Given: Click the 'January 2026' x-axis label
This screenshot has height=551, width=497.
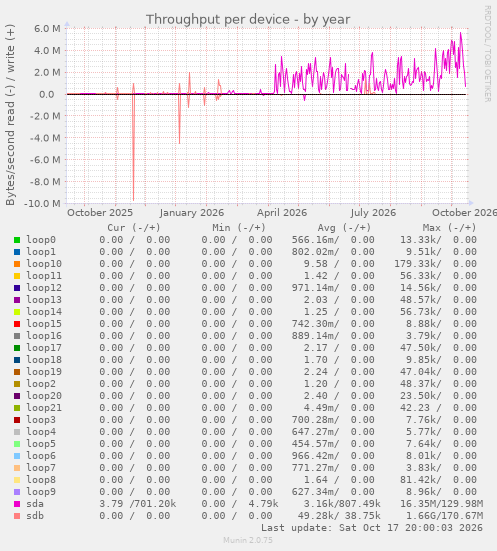Looking at the screenshot, I should click(x=192, y=213).
